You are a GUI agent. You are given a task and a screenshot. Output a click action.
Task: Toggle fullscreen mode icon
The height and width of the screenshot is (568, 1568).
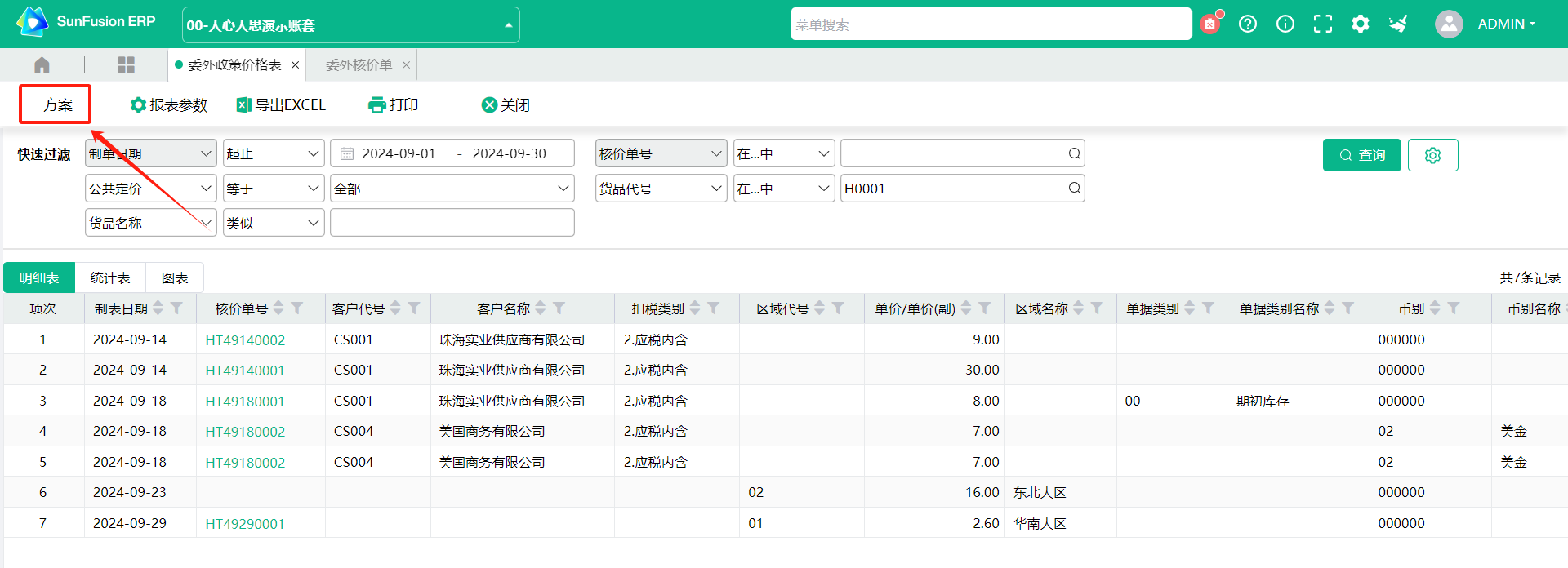[1323, 24]
